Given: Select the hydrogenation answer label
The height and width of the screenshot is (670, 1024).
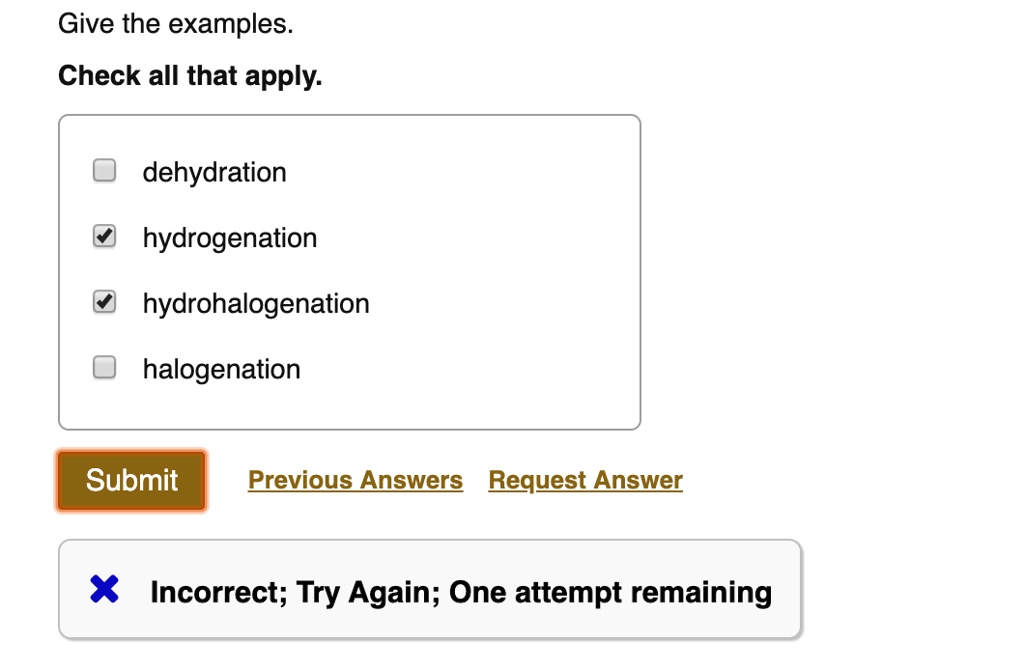Looking at the screenshot, I should [230, 238].
